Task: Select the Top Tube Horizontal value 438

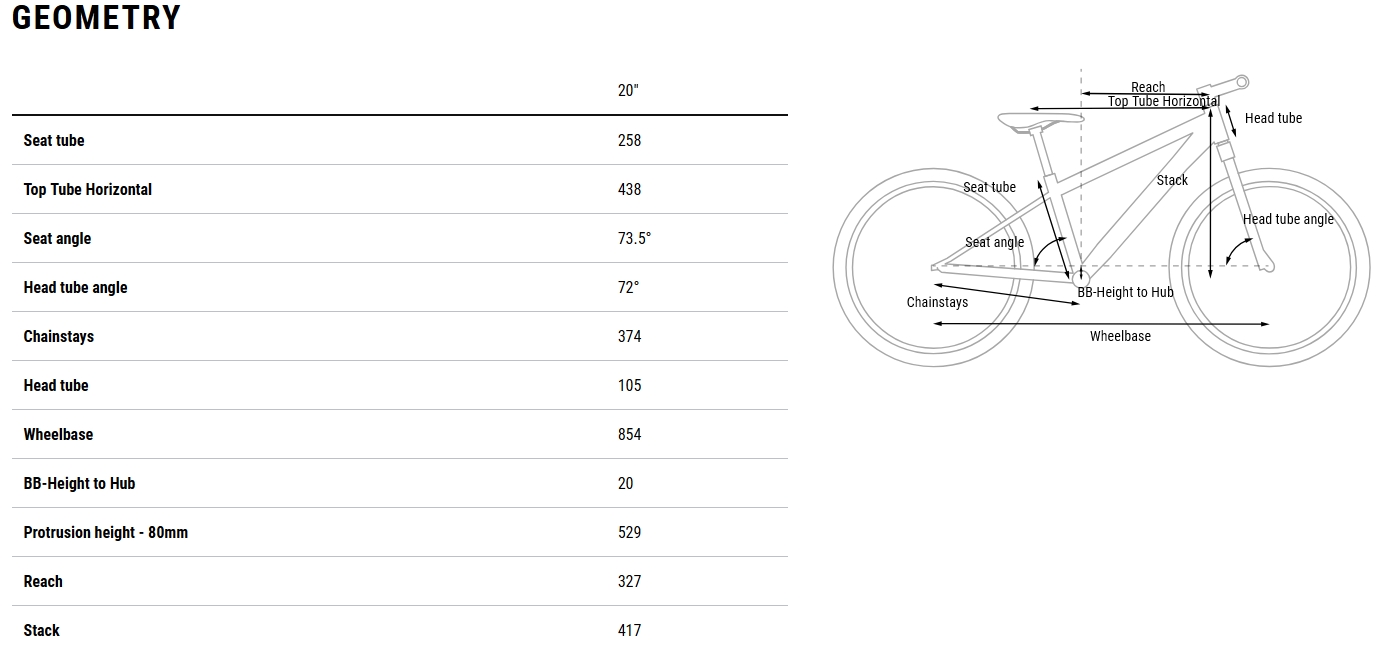Action: coord(629,189)
